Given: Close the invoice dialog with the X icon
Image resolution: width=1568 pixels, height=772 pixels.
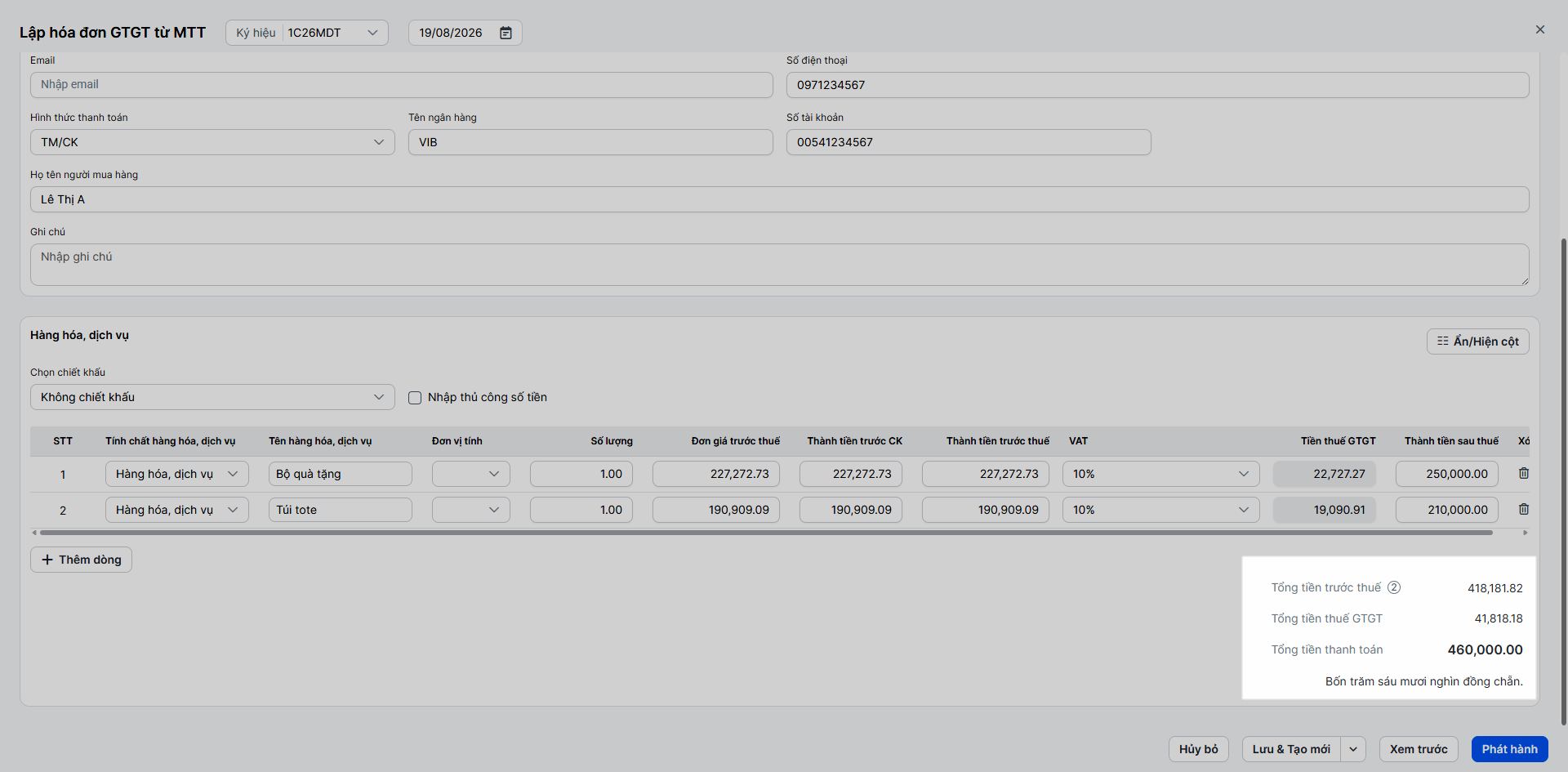Looking at the screenshot, I should (1540, 29).
